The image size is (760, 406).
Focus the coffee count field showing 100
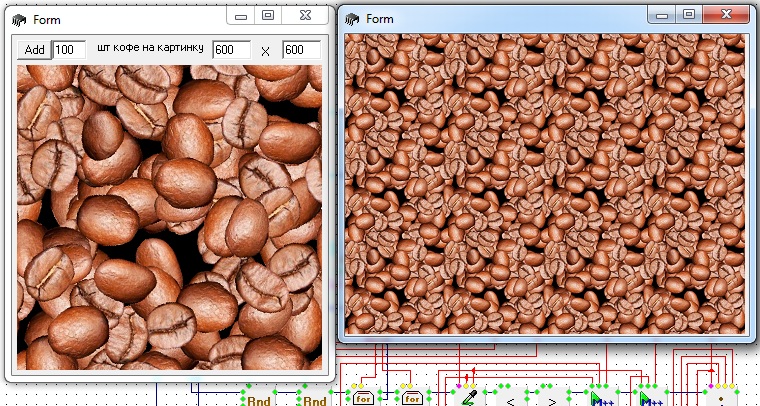tap(69, 49)
